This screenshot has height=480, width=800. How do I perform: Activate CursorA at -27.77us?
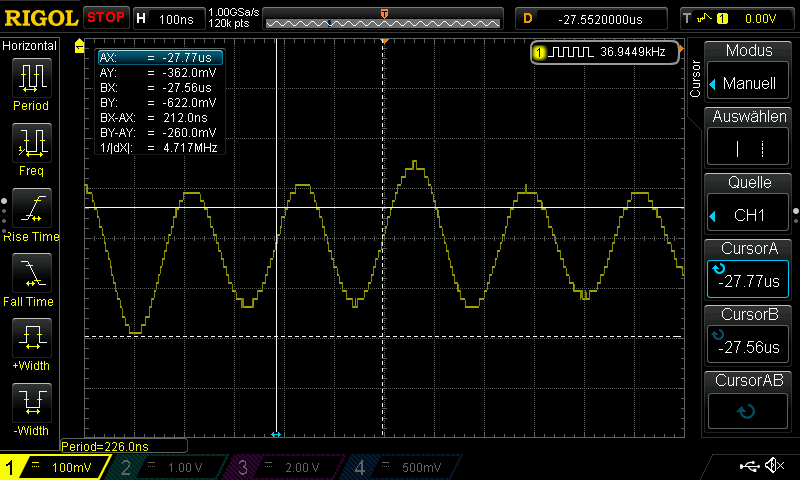[748, 279]
